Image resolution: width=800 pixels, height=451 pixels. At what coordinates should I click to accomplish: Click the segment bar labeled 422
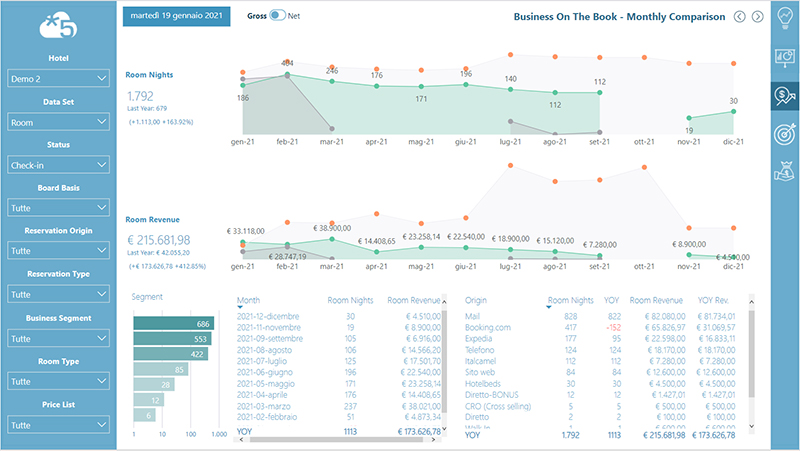coord(170,354)
